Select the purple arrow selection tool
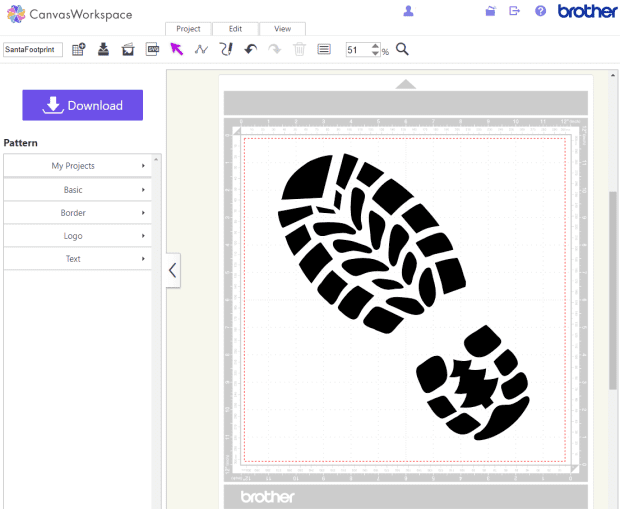 click(x=177, y=49)
